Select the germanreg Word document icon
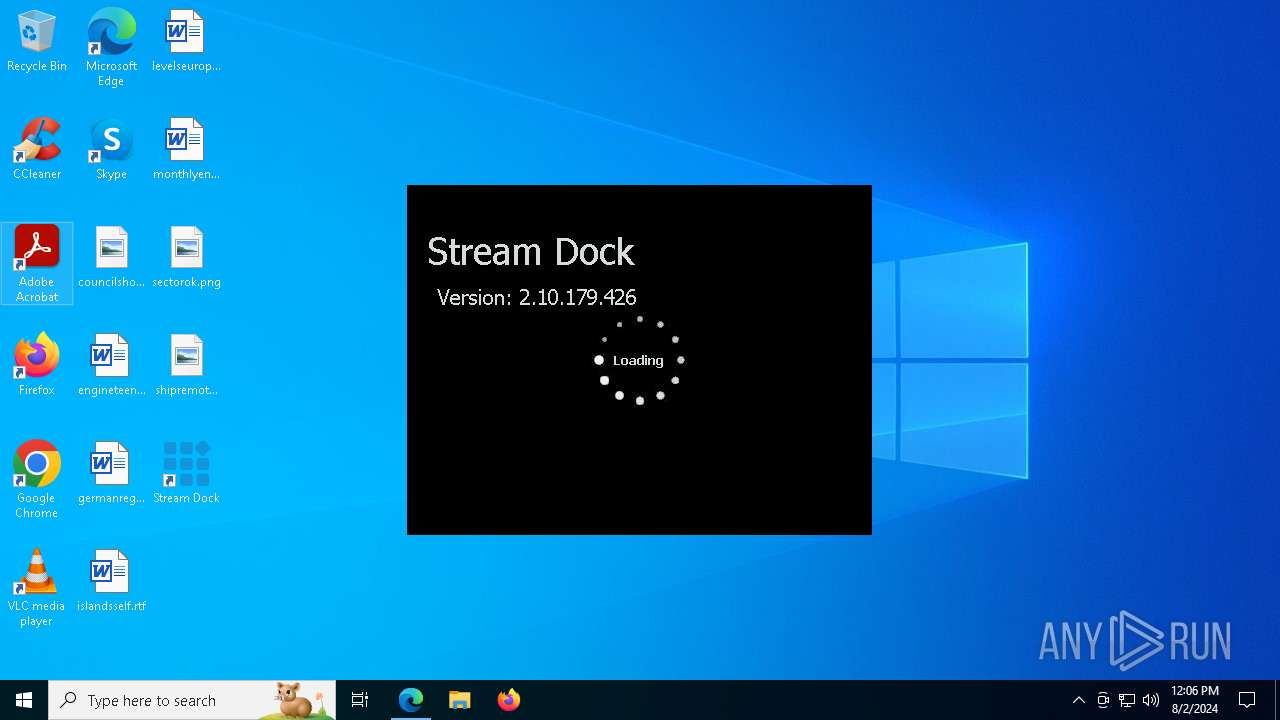Image resolution: width=1280 pixels, height=720 pixels. tap(111, 474)
